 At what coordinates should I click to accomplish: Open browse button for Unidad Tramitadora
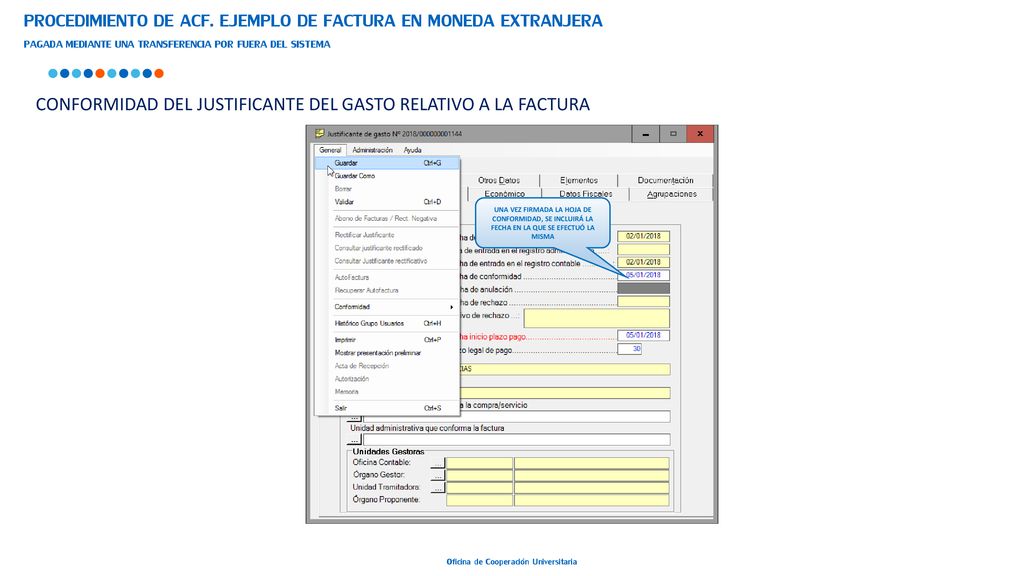438,488
